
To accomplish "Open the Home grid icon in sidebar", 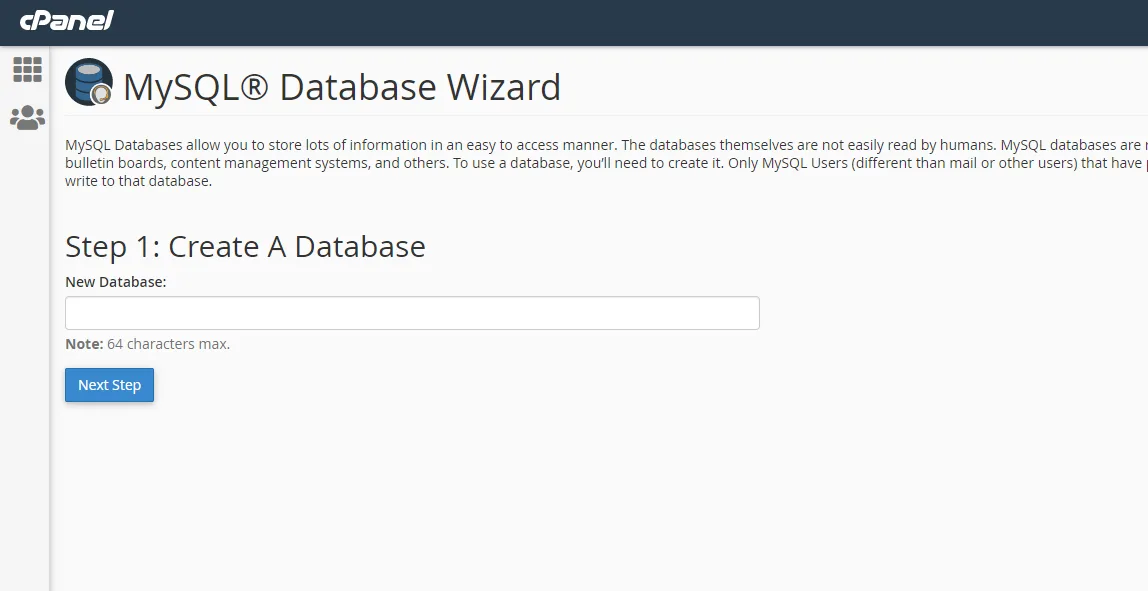I will point(28,70).
